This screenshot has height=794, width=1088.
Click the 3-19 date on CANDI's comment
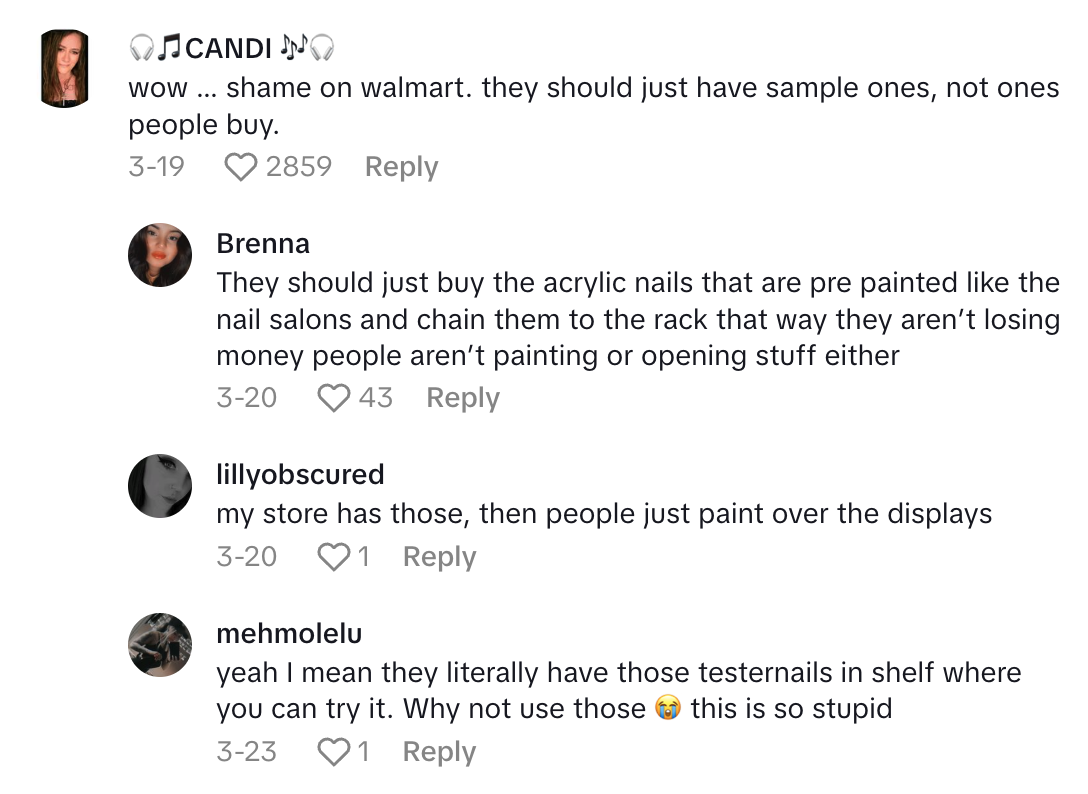click(157, 167)
